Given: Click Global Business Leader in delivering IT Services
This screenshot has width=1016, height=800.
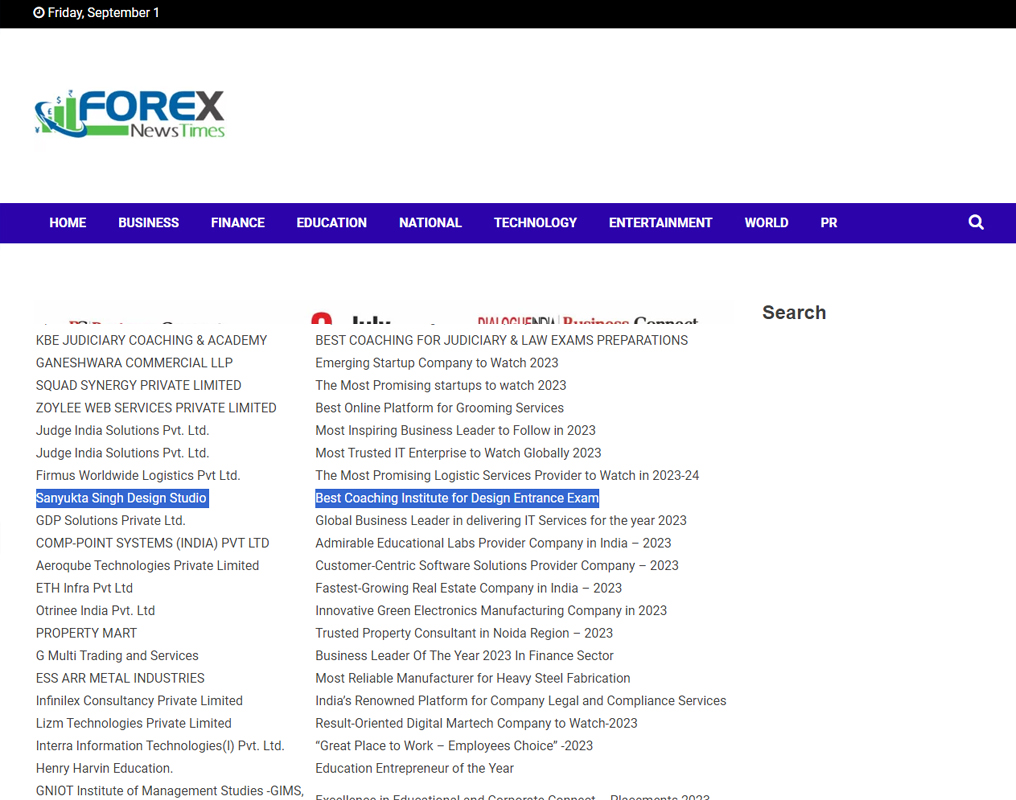Looking at the screenshot, I should pyautogui.click(x=501, y=521).
